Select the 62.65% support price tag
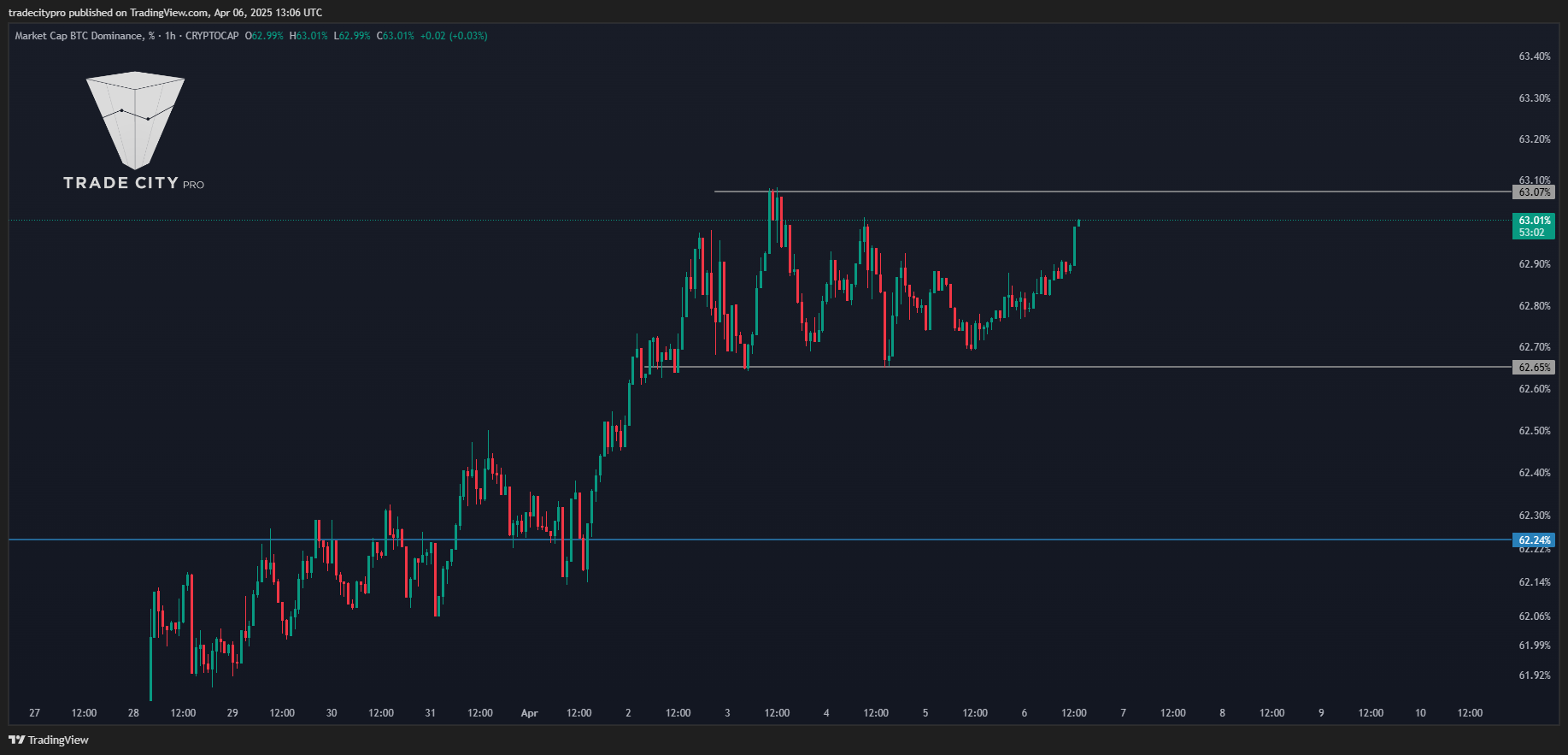Image resolution: width=1568 pixels, height=755 pixels. 1535,368
